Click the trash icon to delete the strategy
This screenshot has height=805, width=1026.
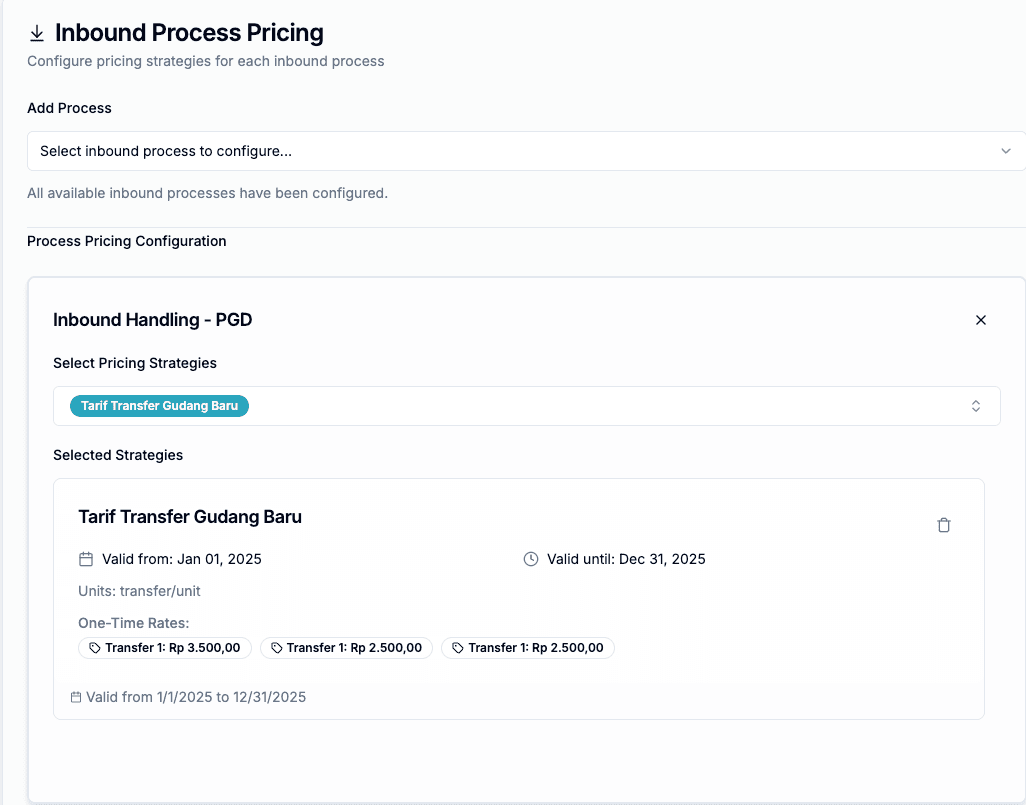tap(943, 524)
